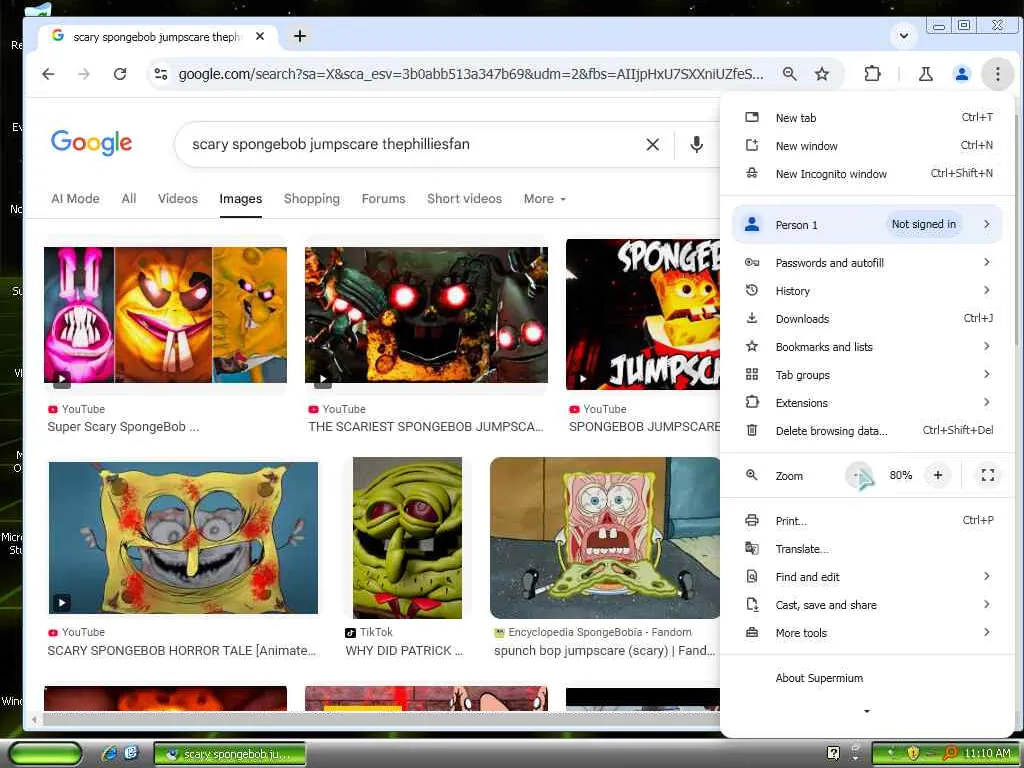
Task: Open the SCARY SPONGEBOB HORROR TALE thumbnail
Action: pyautogui.click(x=184, y=537)
